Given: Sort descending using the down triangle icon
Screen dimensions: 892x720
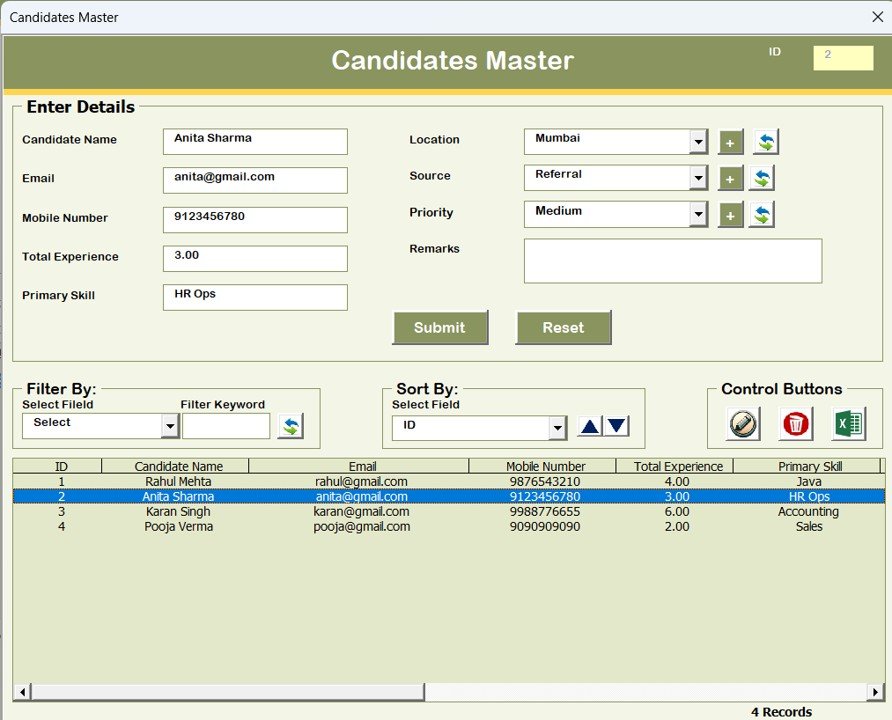Looking at the screenshot, I should pos(616,425).
